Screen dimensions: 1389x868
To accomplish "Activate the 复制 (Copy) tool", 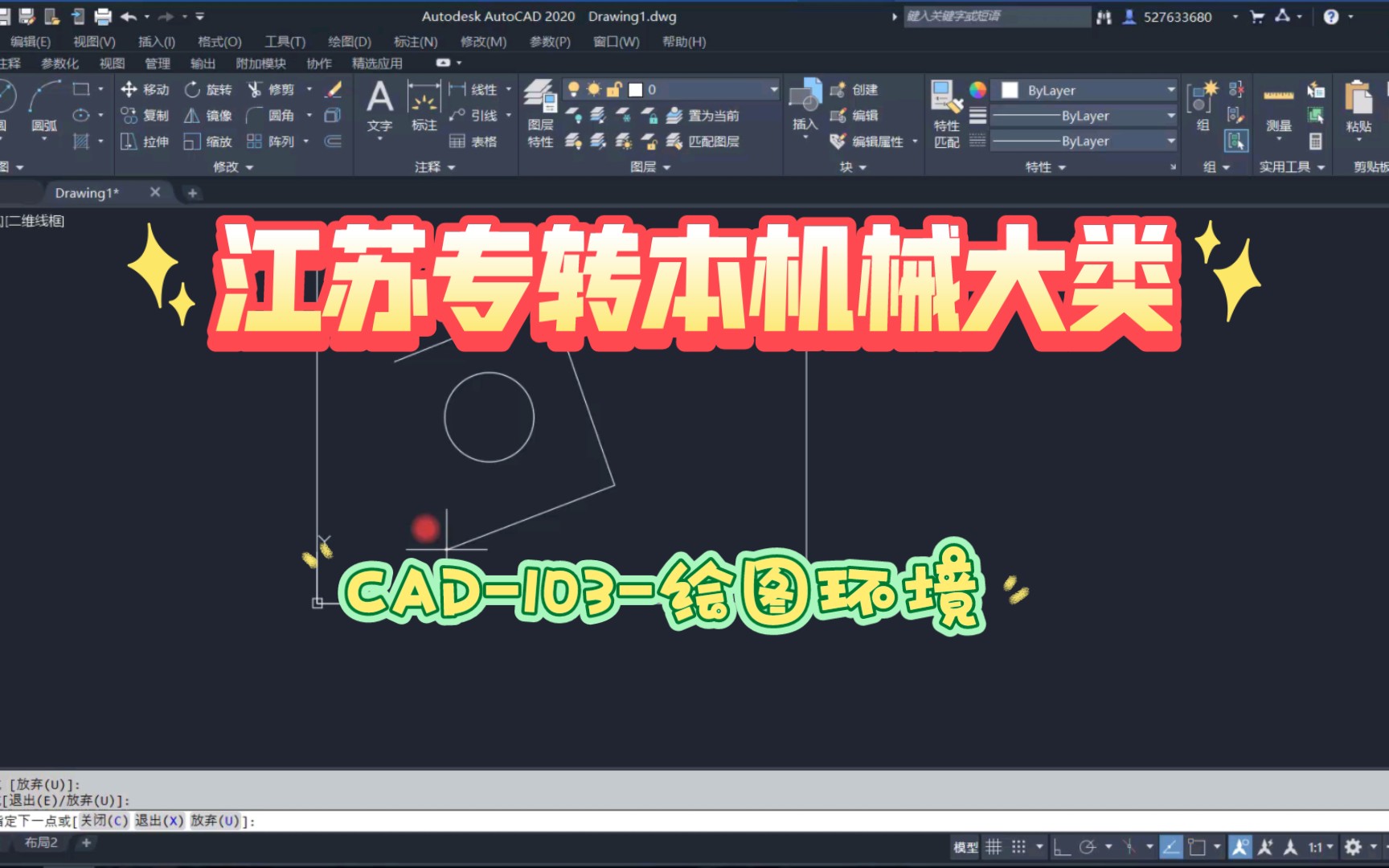I will pyautogui.click(x=145, y=116).
